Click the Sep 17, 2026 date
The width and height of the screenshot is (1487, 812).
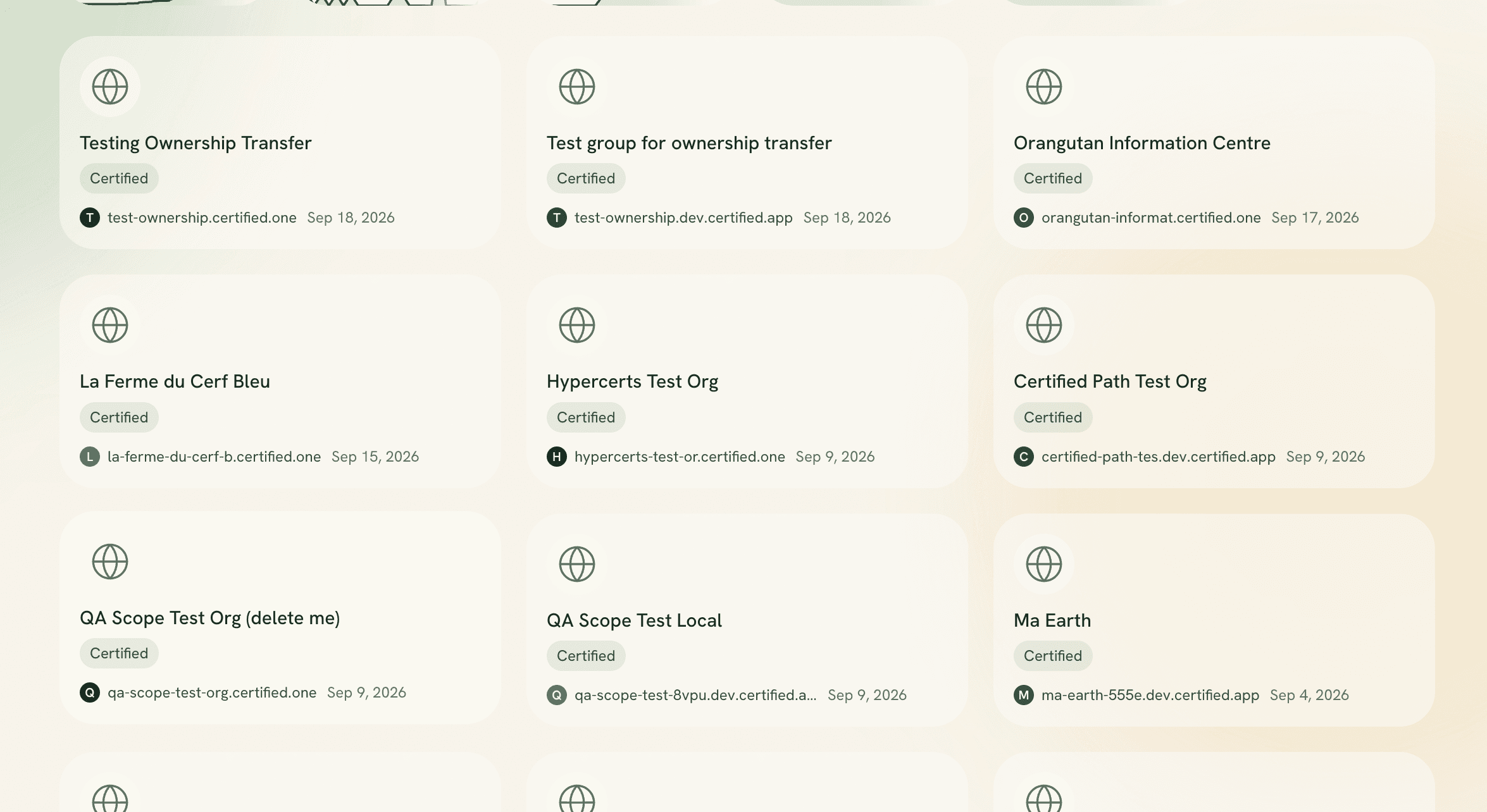(x=1315, y=218)
